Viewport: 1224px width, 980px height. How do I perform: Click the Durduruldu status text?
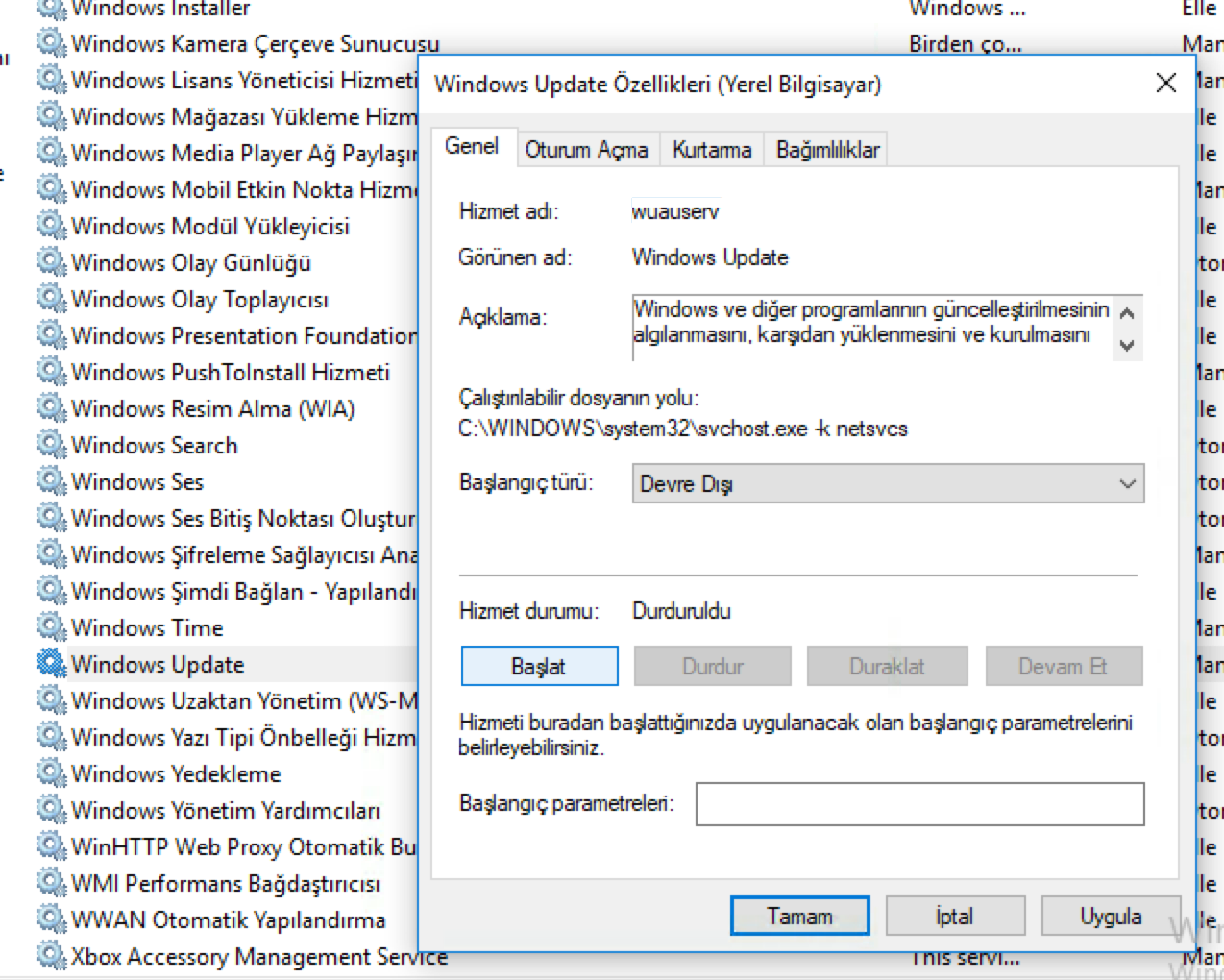[x=681, y=611]
